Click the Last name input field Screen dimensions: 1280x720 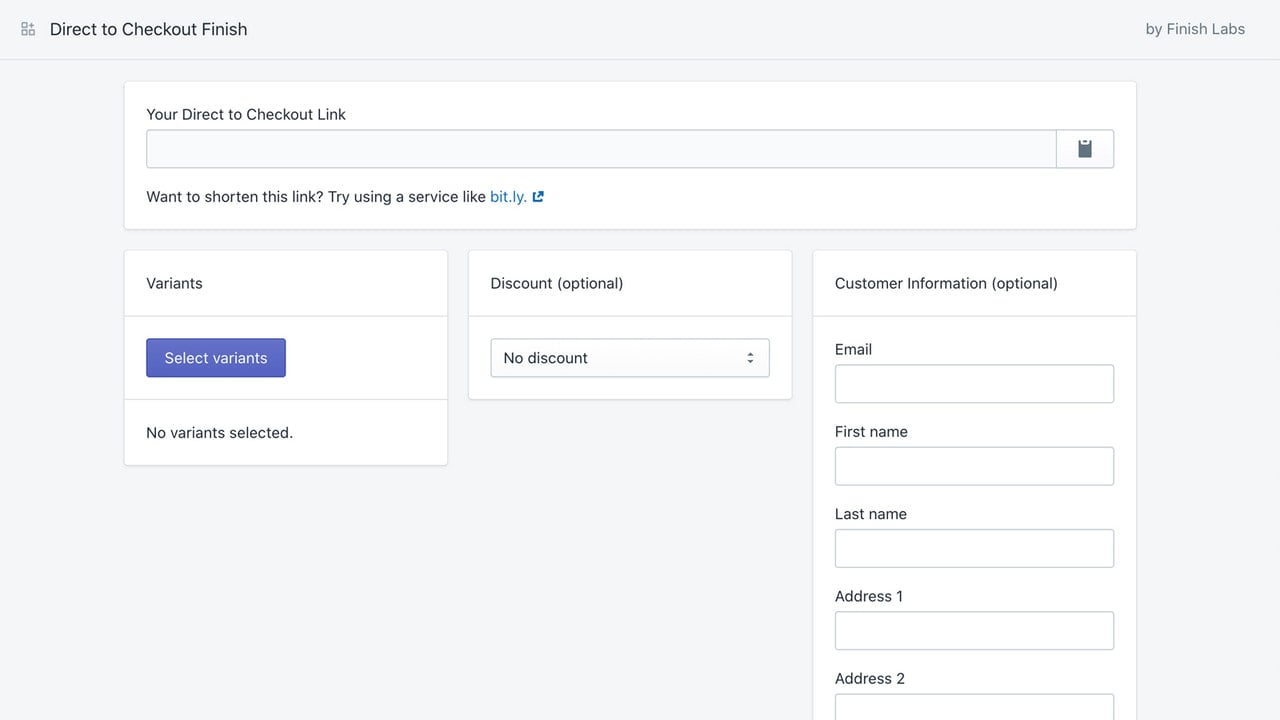pos(974,548)
